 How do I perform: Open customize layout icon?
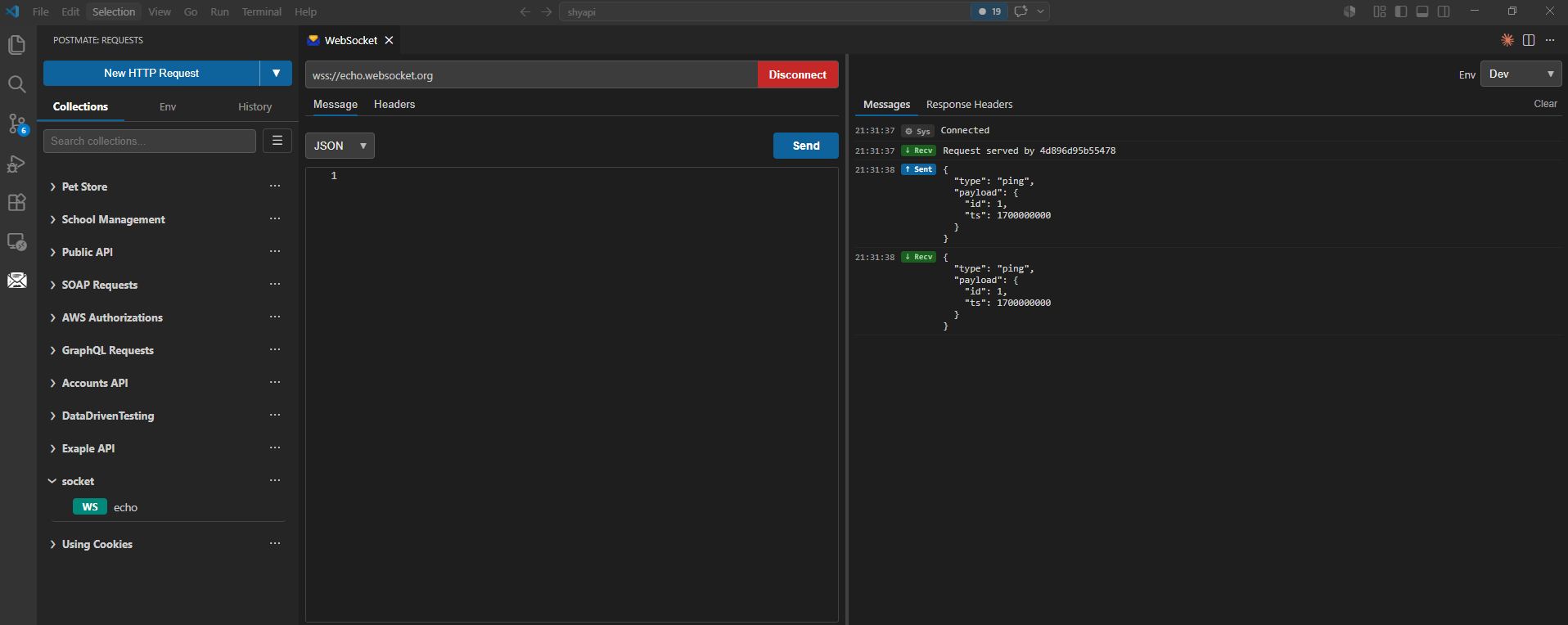(x=1380, y=11)
